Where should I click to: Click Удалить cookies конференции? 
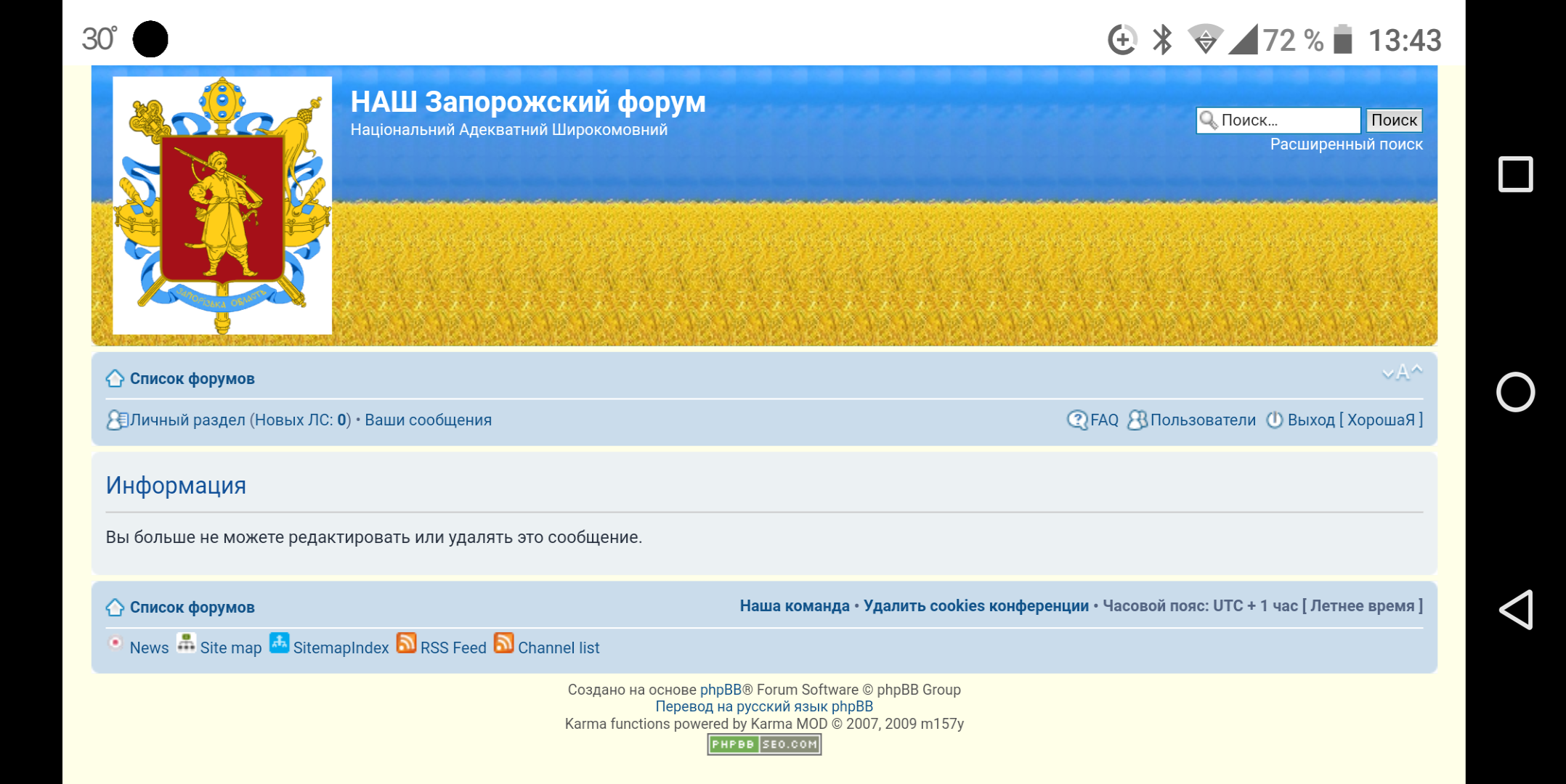(975, 606)
